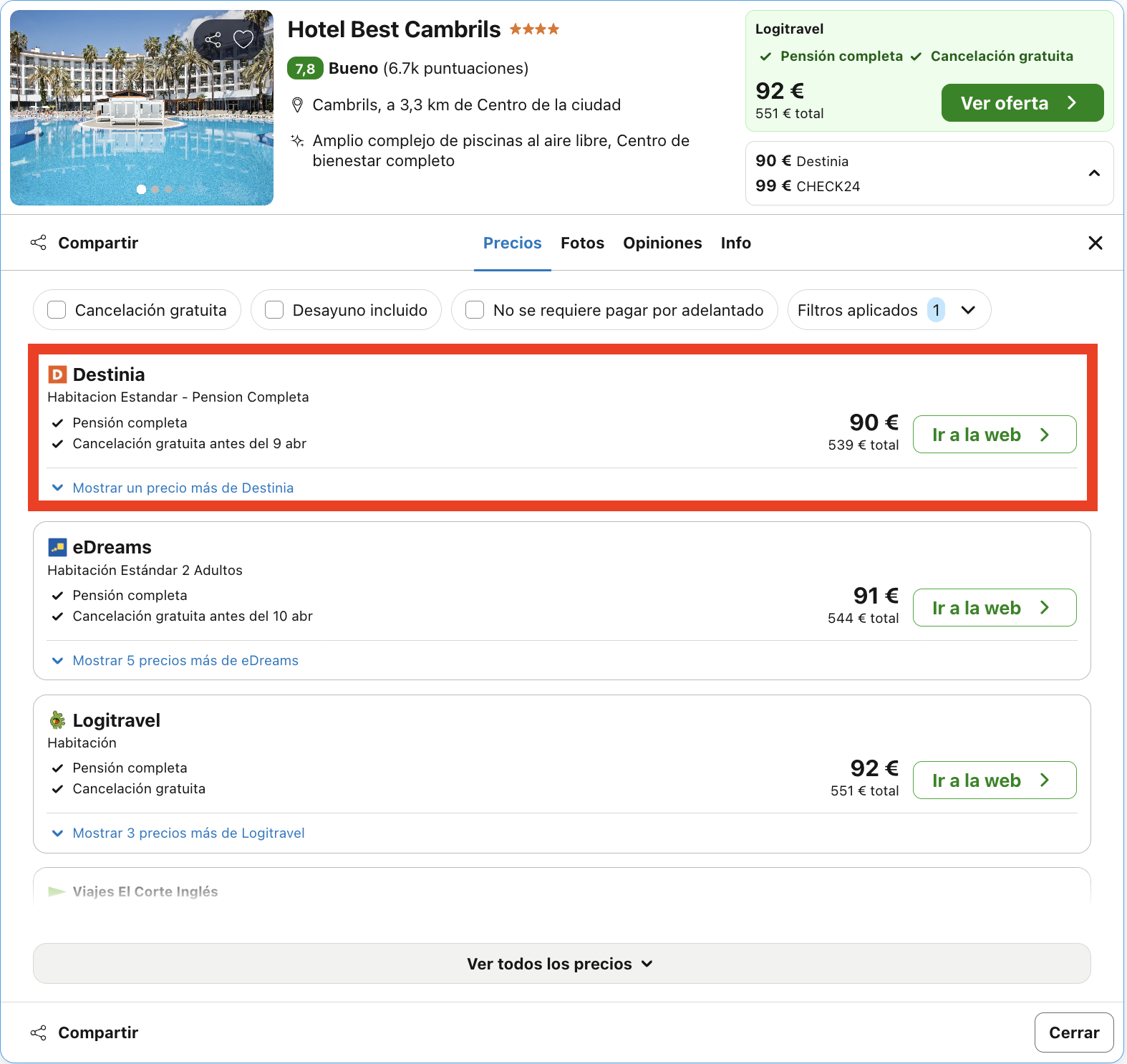Check No se requiere pagar por adelantado
This screenshot has height=1064, width=1127.
click(x=475, y=310)
